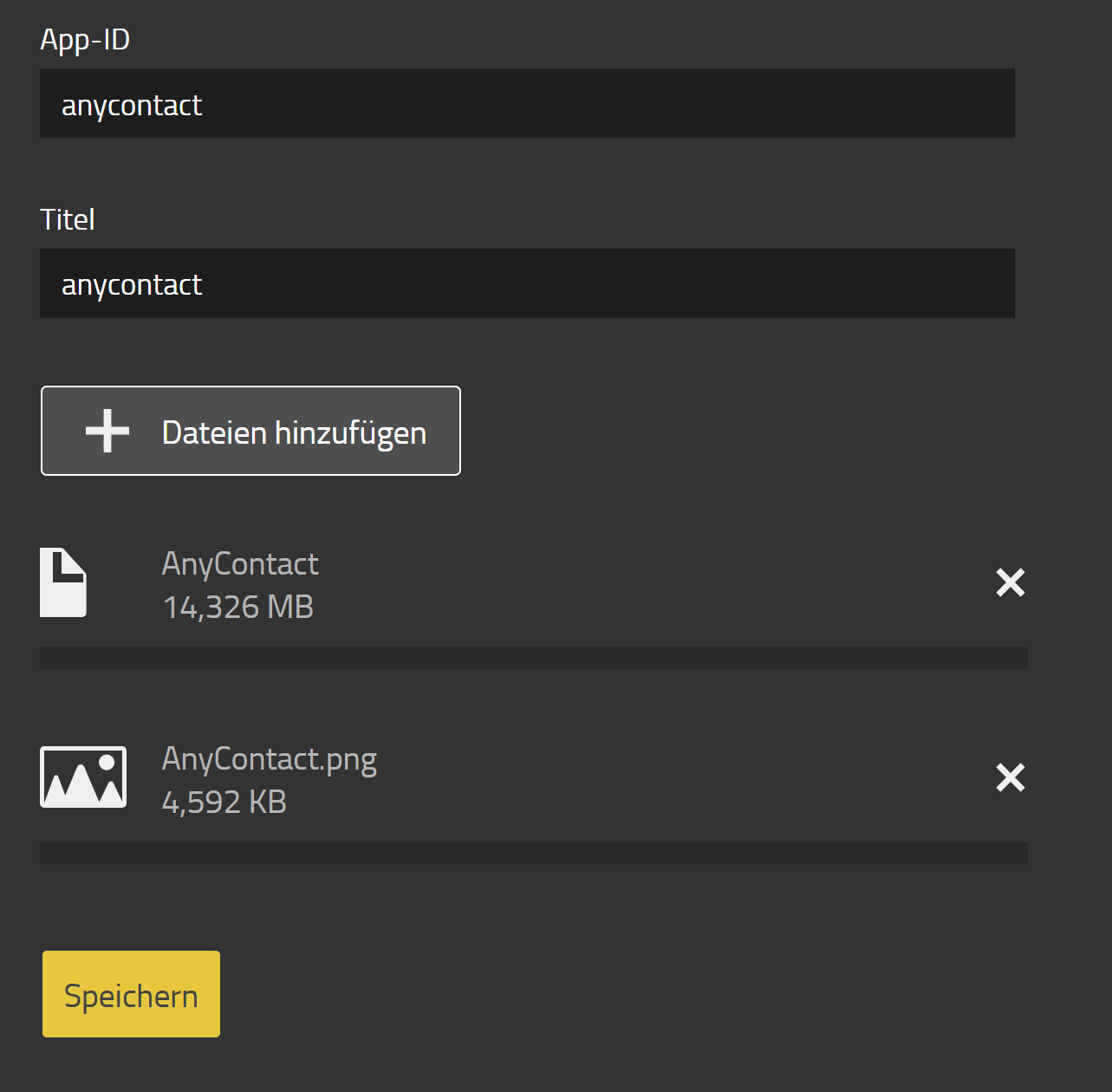Focus the Titel input field

coord(527,283)
